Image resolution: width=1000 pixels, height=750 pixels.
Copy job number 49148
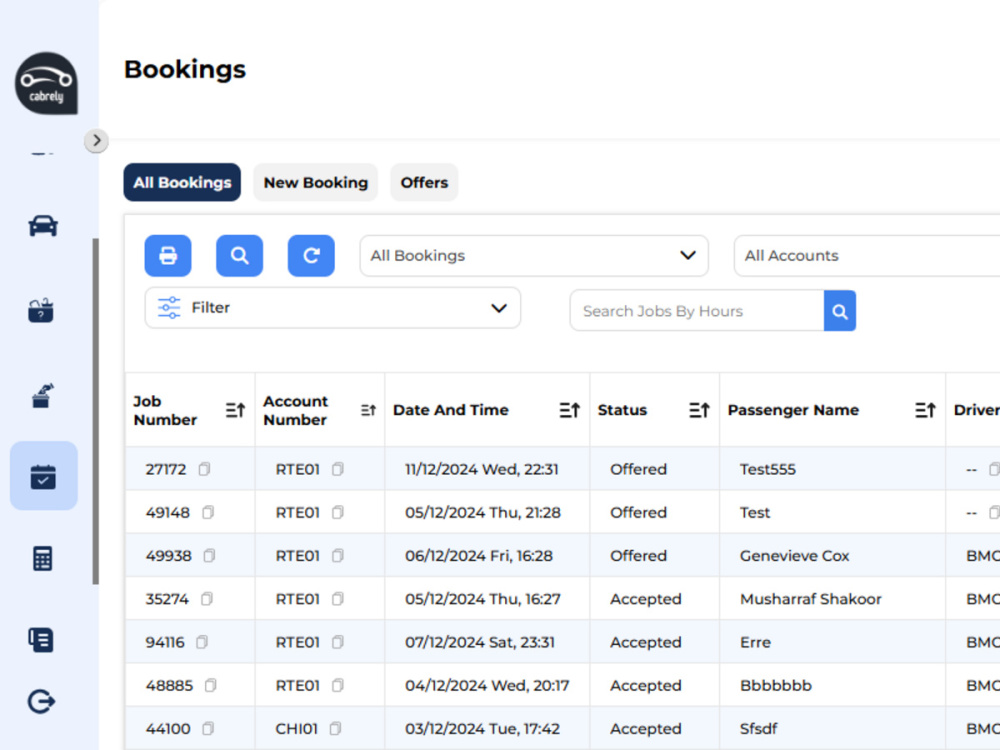(208, 513)
